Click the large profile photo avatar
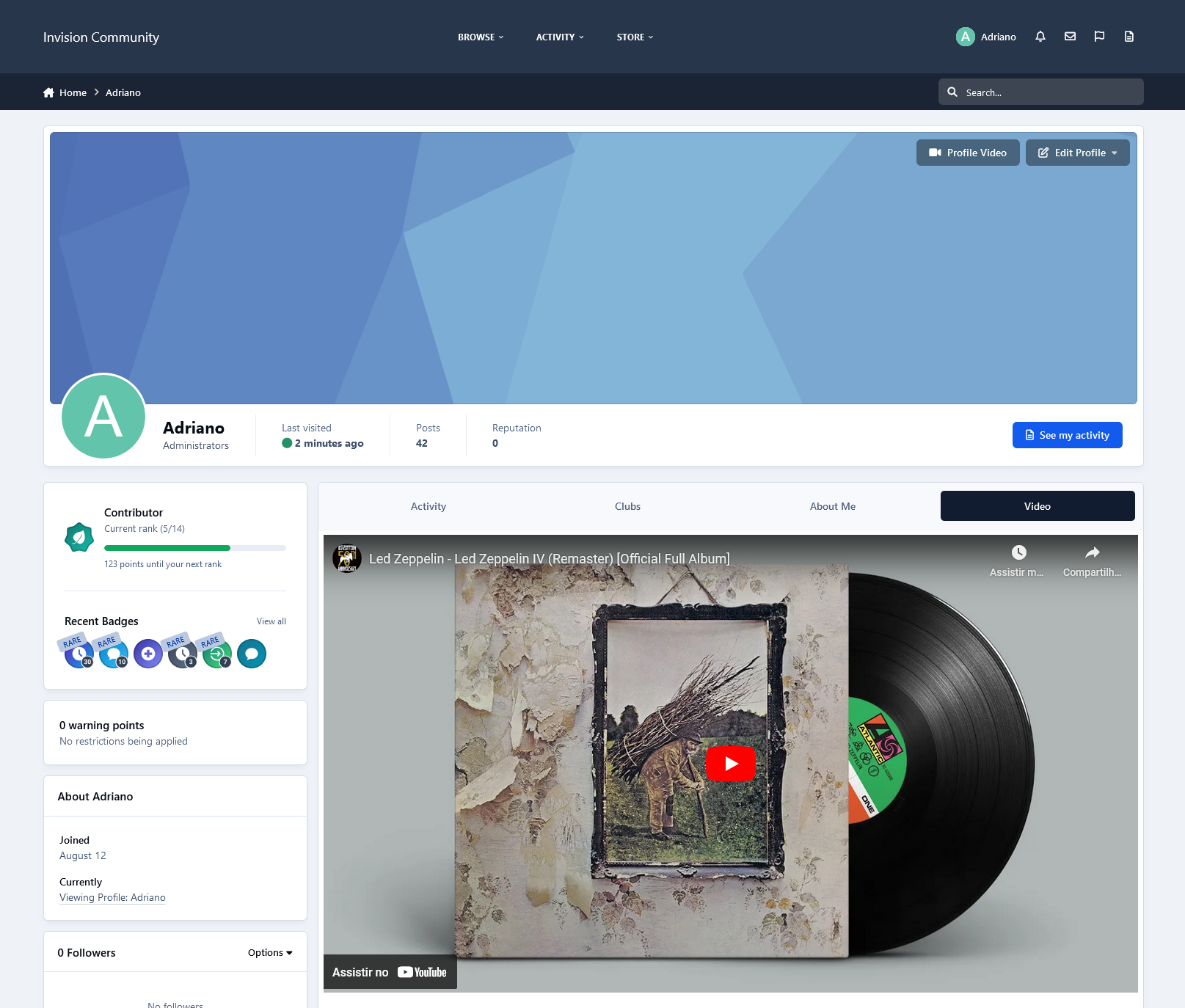The width and height of the screenshot is (1185, 1008). (103, 416)
